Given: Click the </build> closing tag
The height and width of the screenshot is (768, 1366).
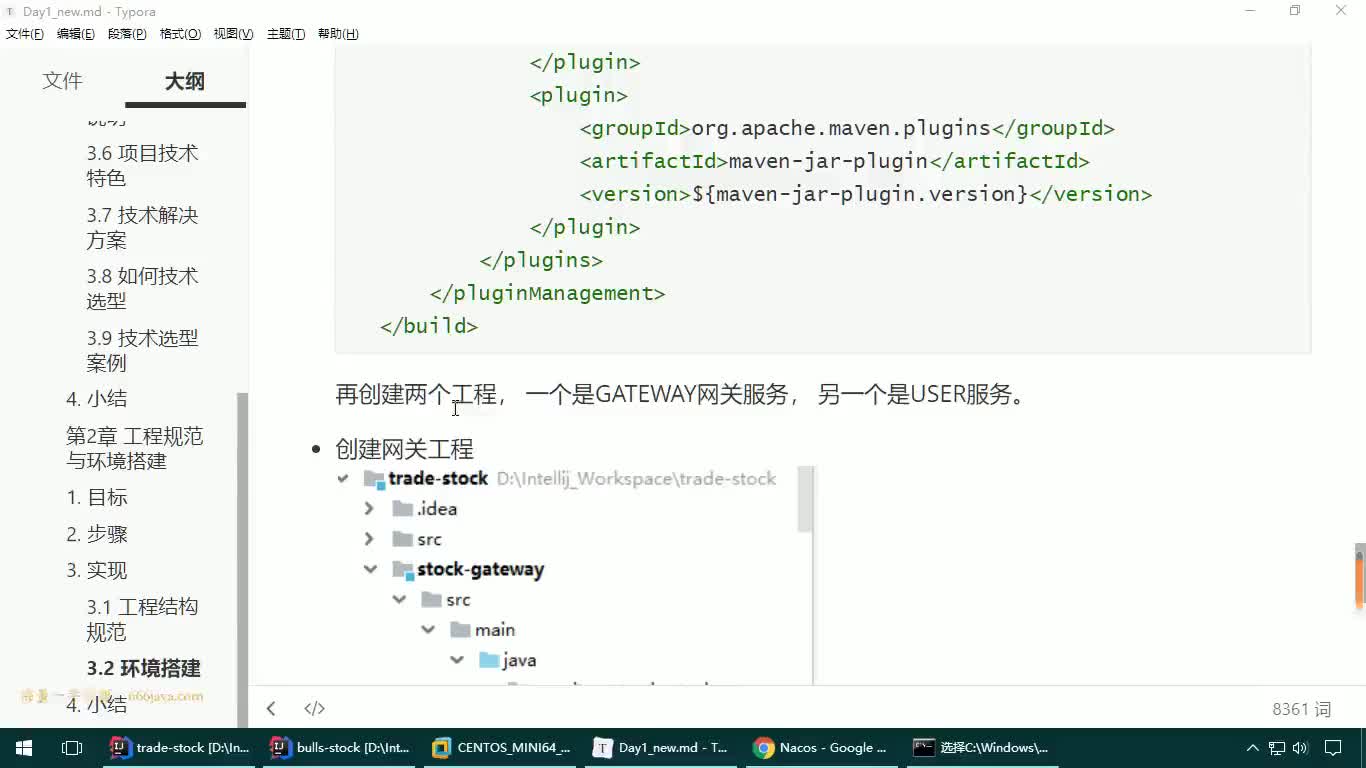Looking at the screenshot, I should (429, 326).
